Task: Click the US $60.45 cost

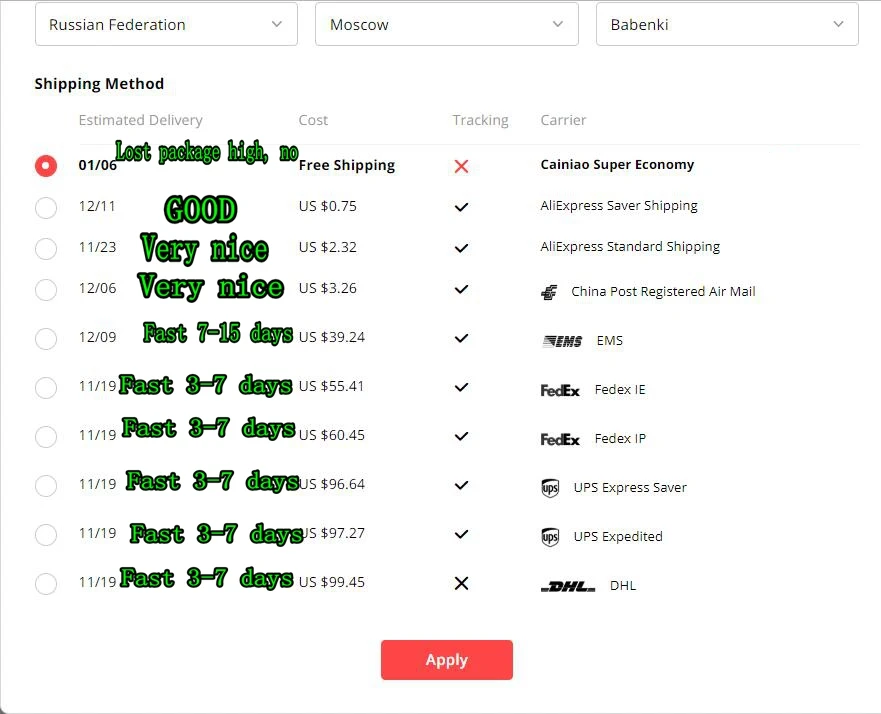Action: [x=331, y=435]
